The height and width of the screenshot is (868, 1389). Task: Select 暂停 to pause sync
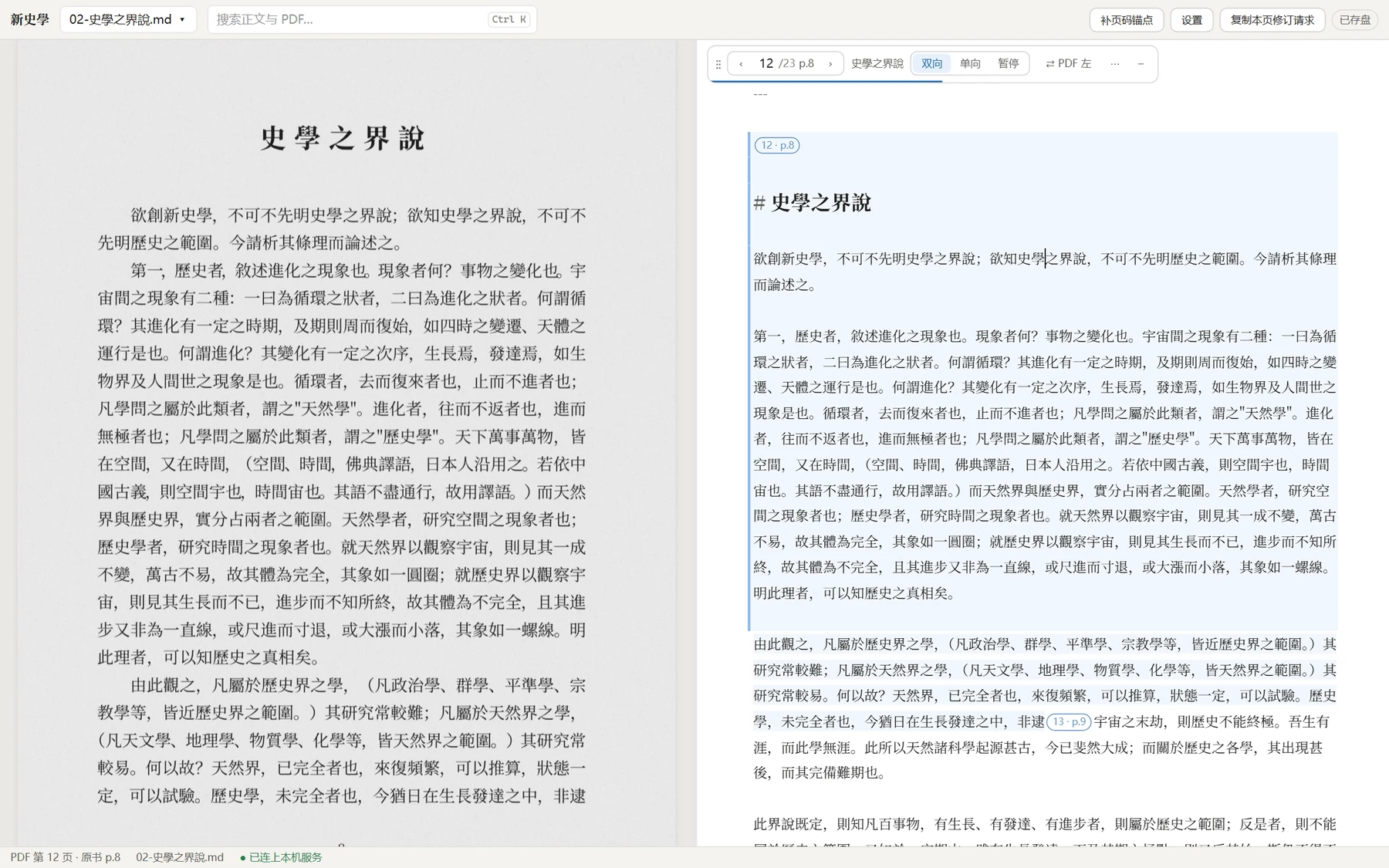pyautogui.click(x=1009, y=64)
